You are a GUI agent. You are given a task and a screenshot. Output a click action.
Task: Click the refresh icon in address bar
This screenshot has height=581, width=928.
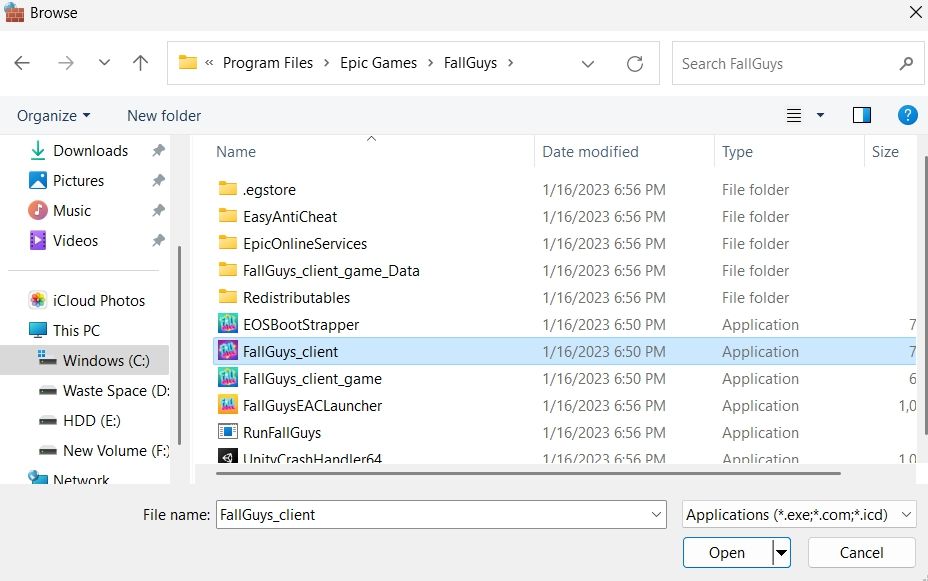tap(635, 63)
